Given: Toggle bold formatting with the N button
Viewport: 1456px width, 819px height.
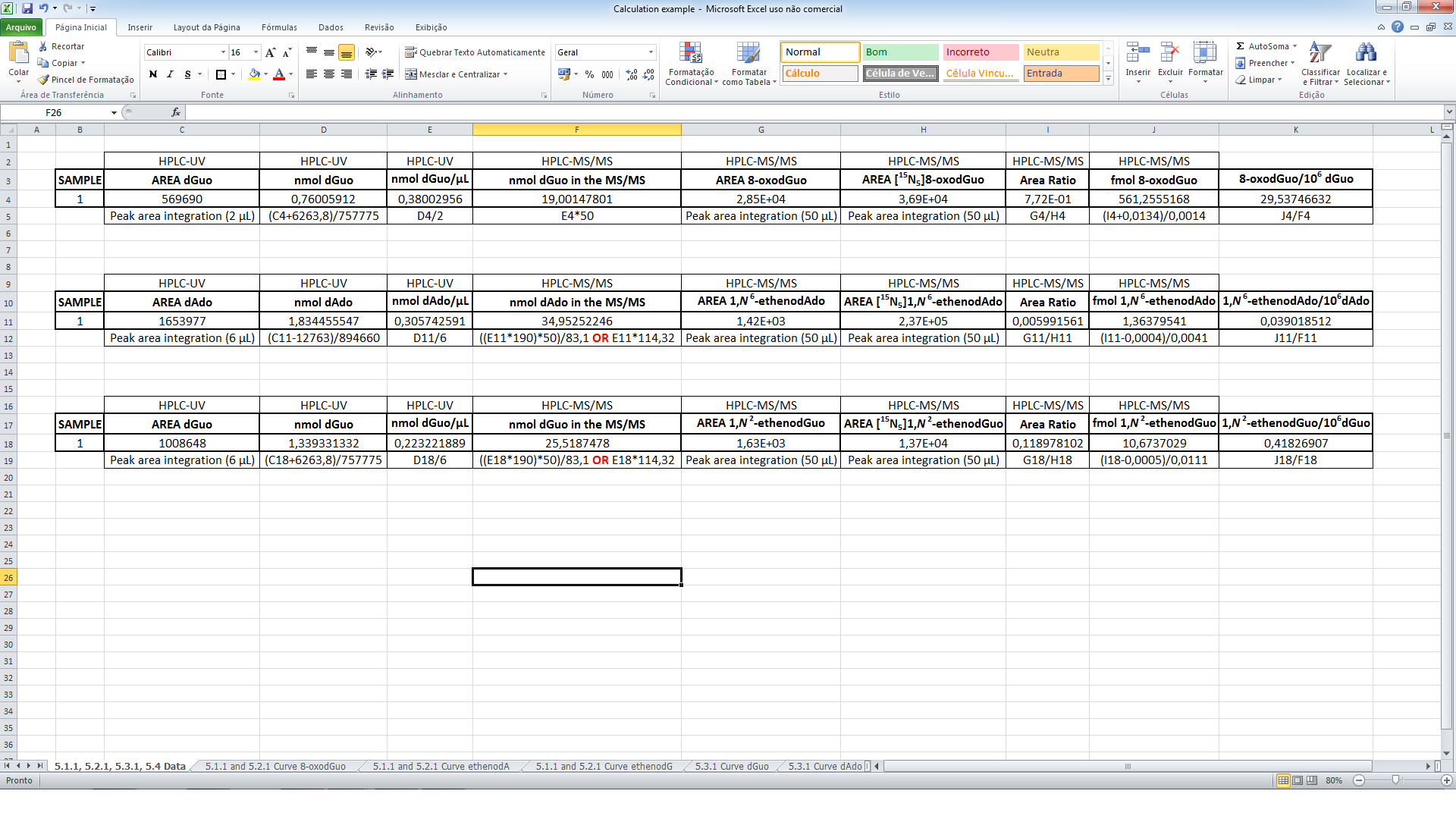Looking at the screenshot, I should (153, 74).
